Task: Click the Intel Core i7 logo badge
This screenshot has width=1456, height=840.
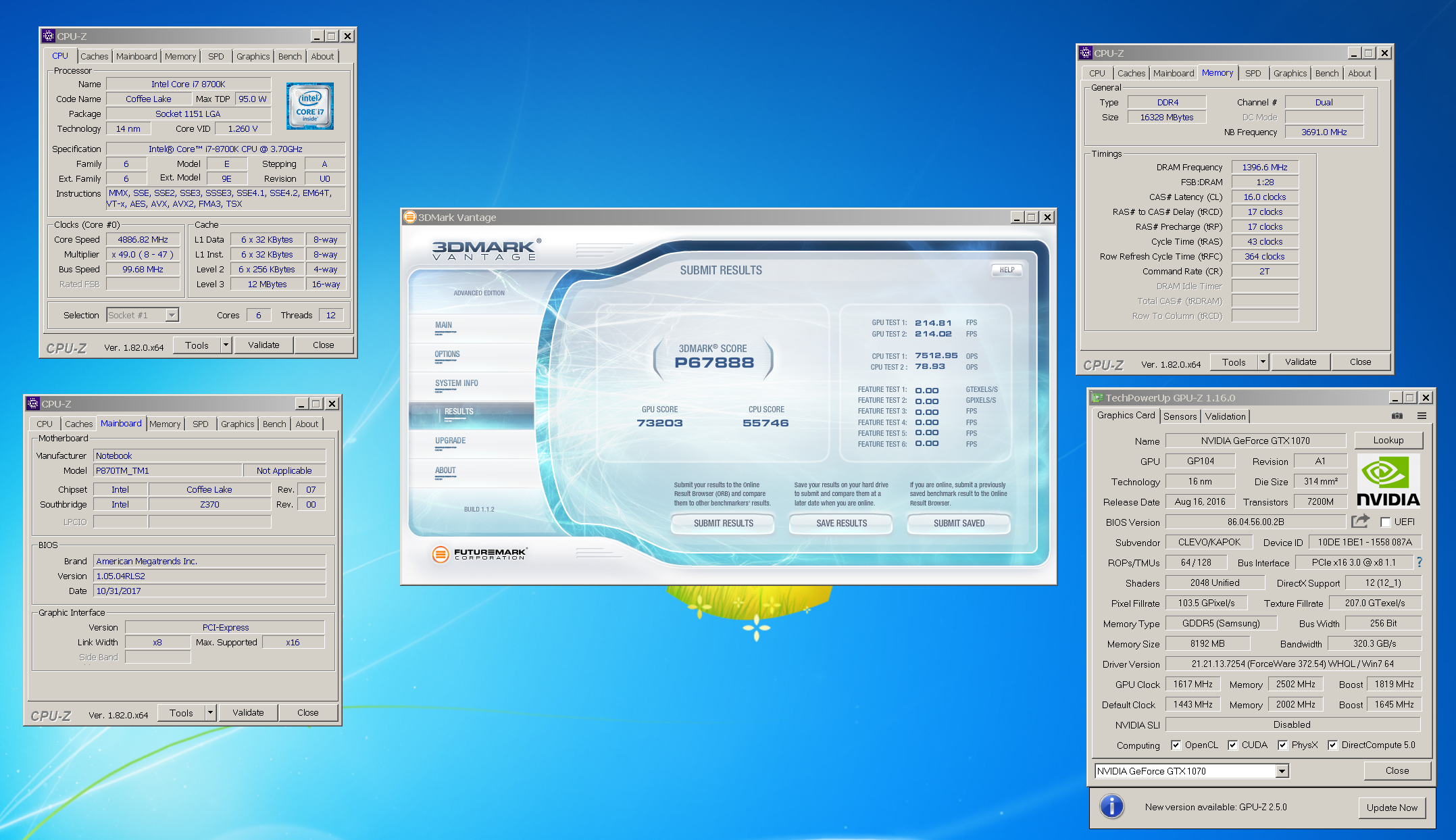Action: [310, 106]
